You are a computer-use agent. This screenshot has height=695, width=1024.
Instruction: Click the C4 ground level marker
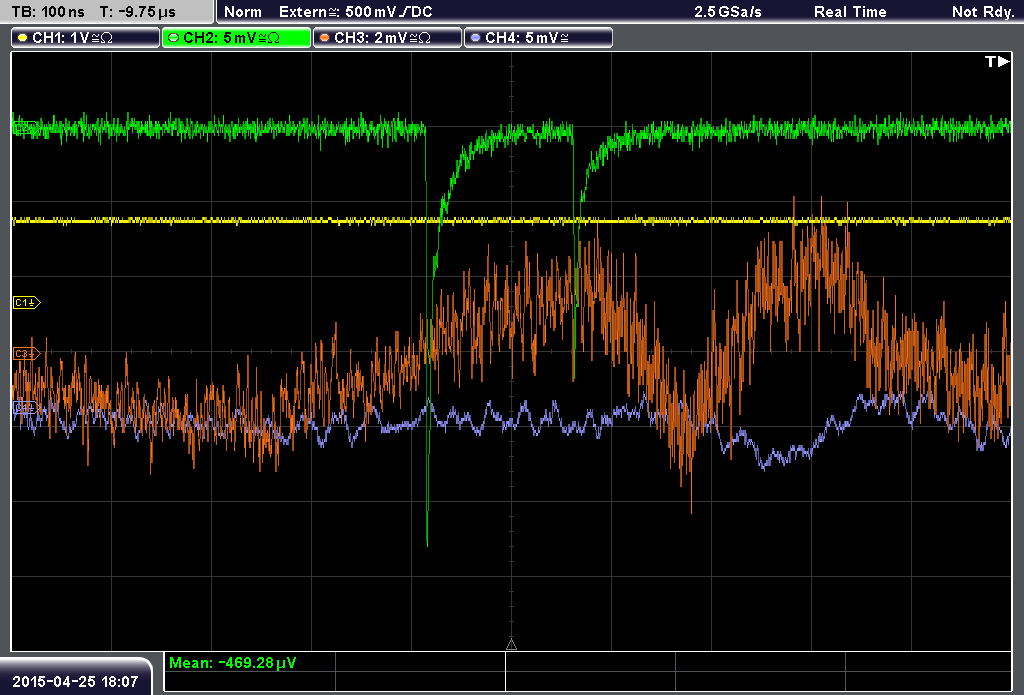tap(26, 408)
